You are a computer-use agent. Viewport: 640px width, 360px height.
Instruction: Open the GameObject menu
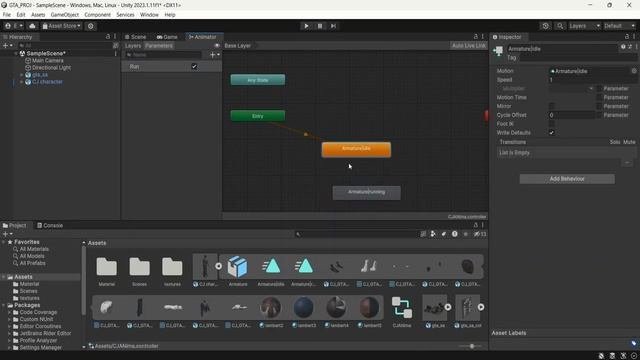(x=64, y=15)
